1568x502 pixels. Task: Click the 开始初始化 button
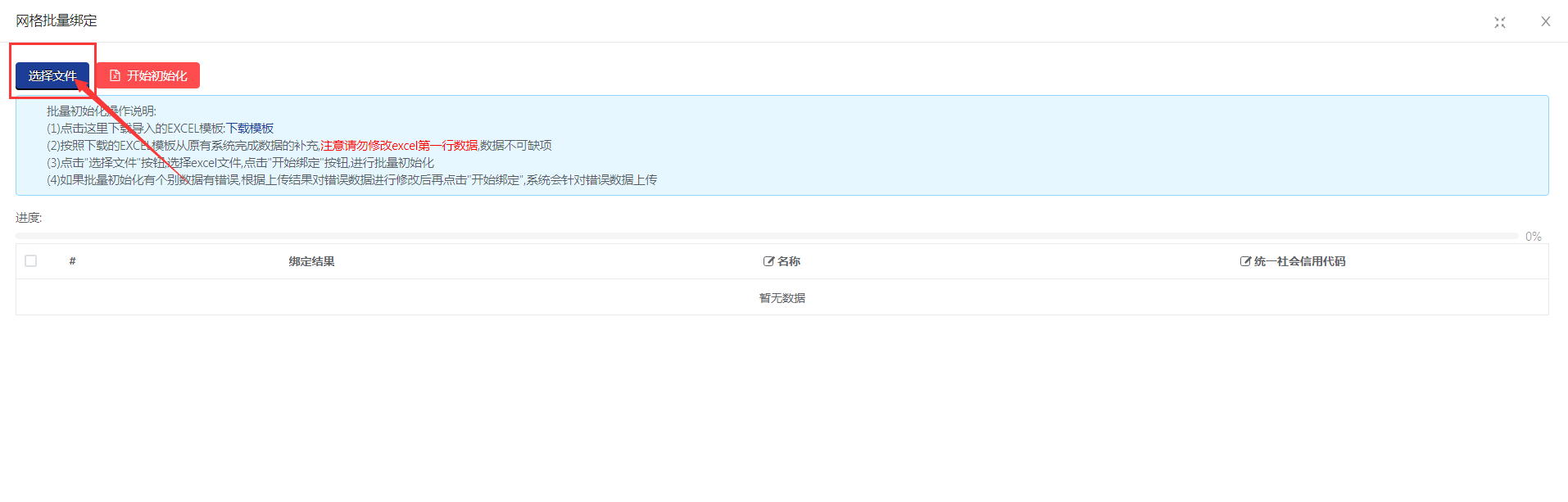(148, 76)
